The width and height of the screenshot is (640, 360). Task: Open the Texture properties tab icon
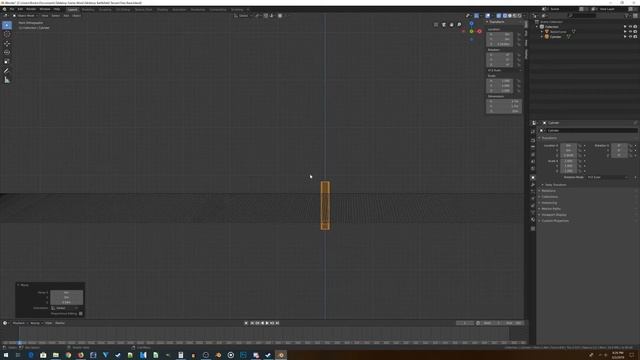533,229
